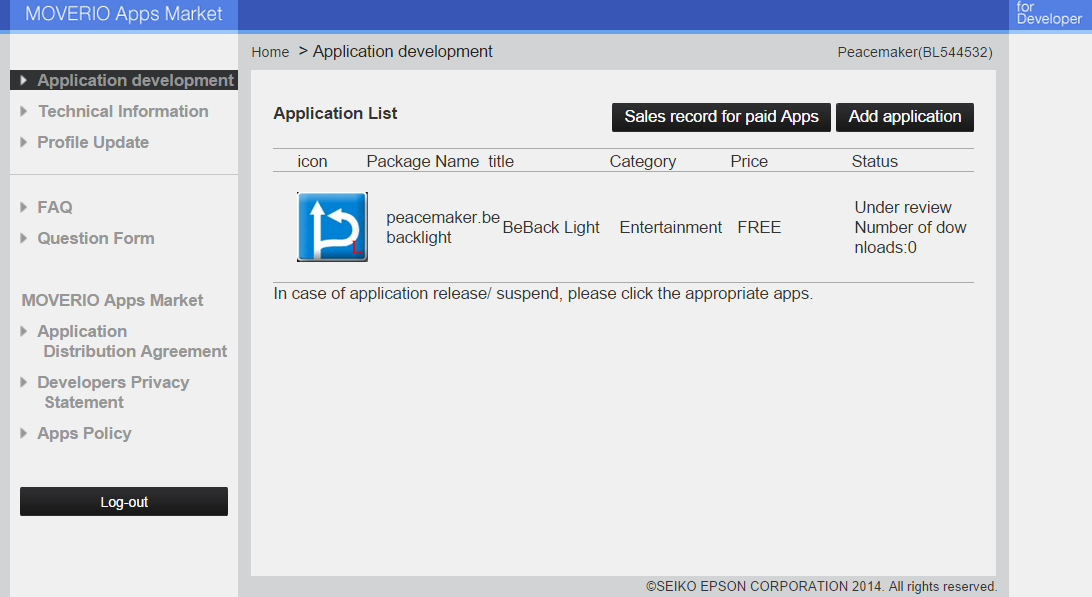Click the arrow beside Application Distribution Agreement

(x=24, y=331)
